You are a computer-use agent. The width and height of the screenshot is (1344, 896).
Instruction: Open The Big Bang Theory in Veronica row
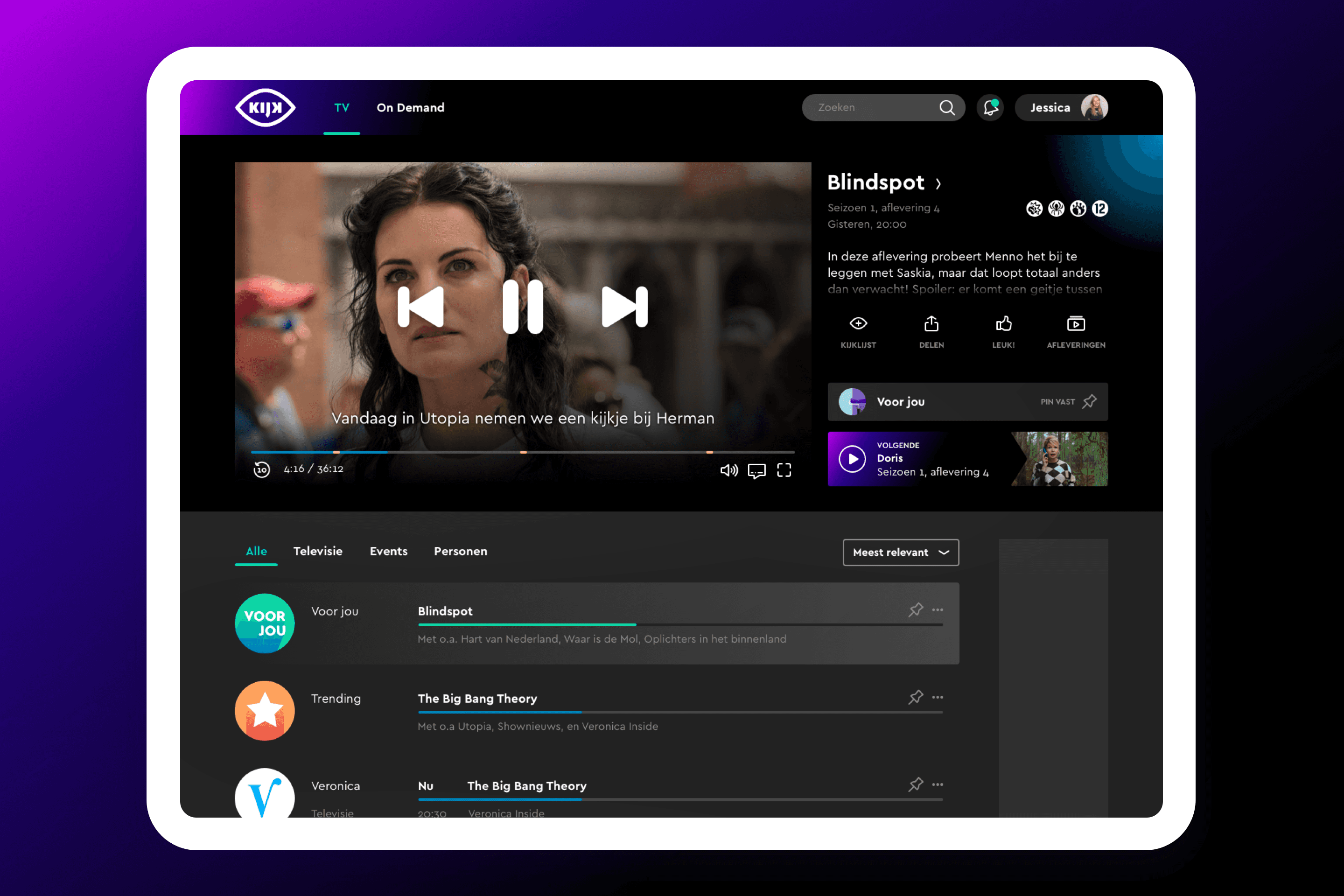pos(527,786)
